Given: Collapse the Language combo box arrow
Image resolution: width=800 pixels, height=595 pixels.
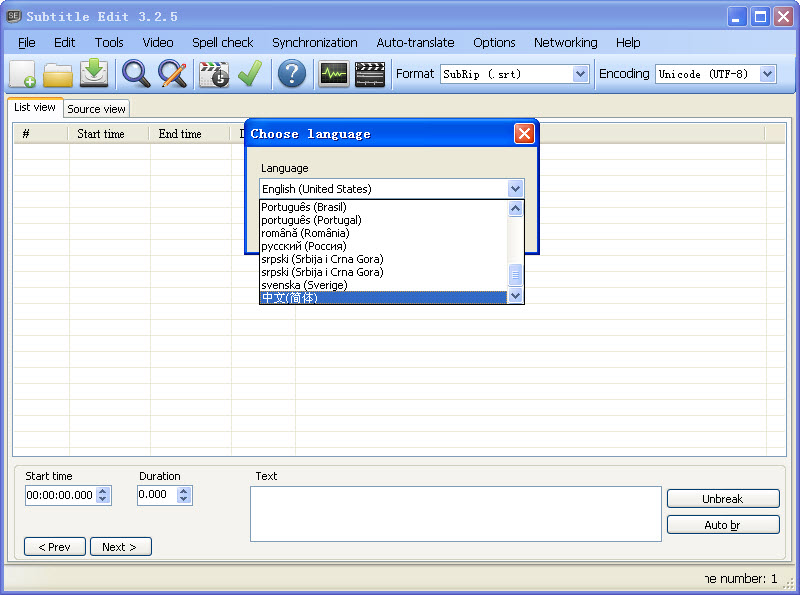Looking at the screenshot, I should point(515,189).
